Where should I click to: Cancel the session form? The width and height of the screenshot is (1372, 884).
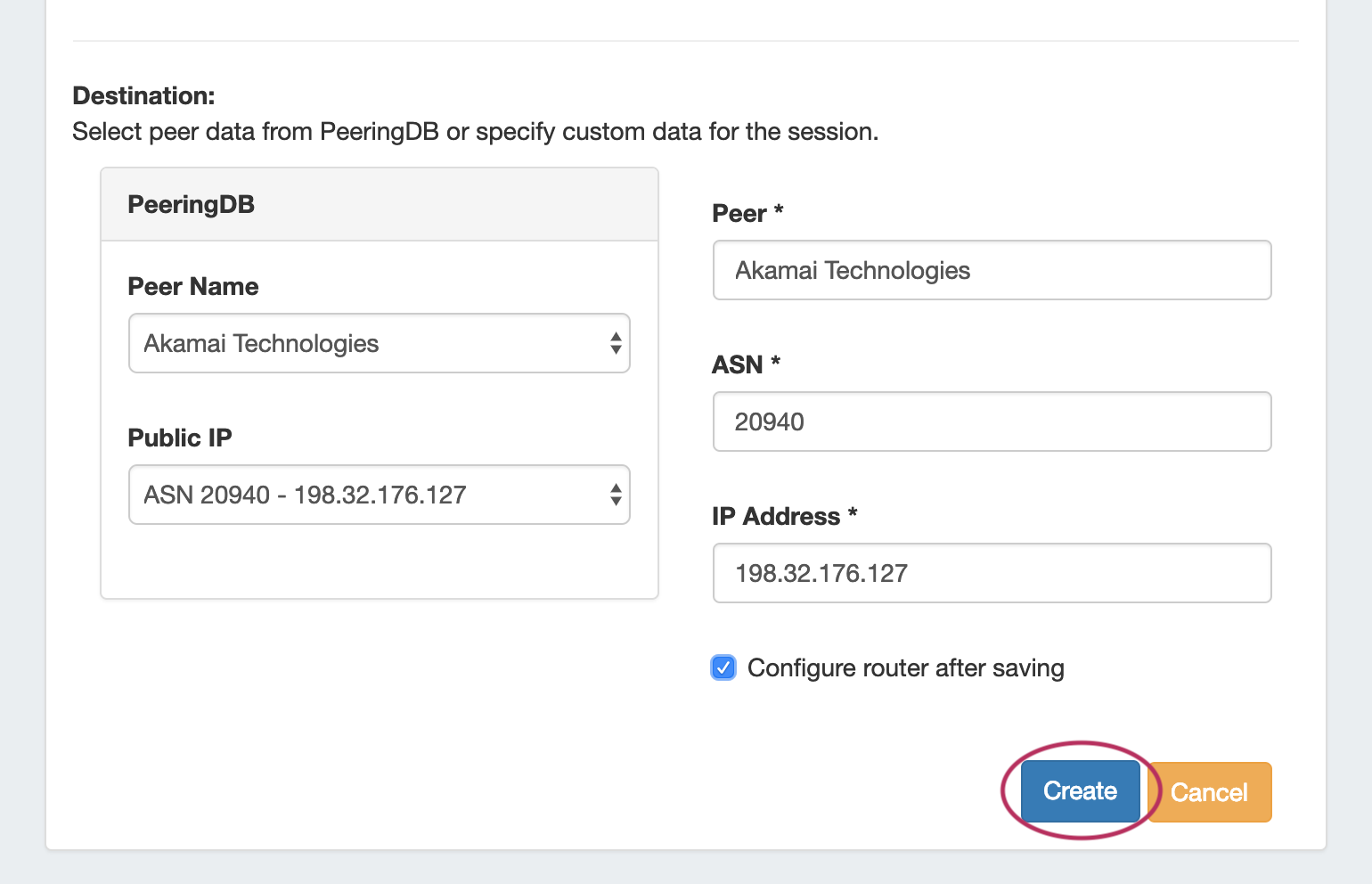(1209, 792)
